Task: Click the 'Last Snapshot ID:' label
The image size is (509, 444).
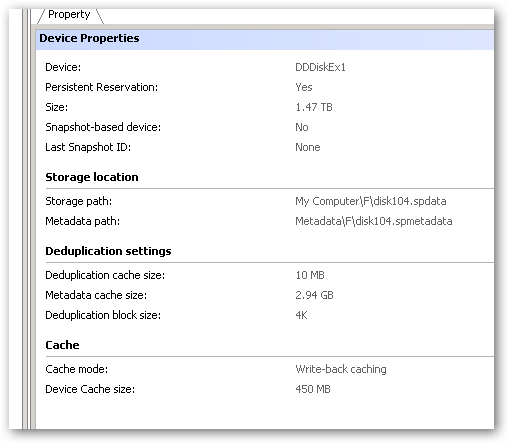Action: pos(88,147)
